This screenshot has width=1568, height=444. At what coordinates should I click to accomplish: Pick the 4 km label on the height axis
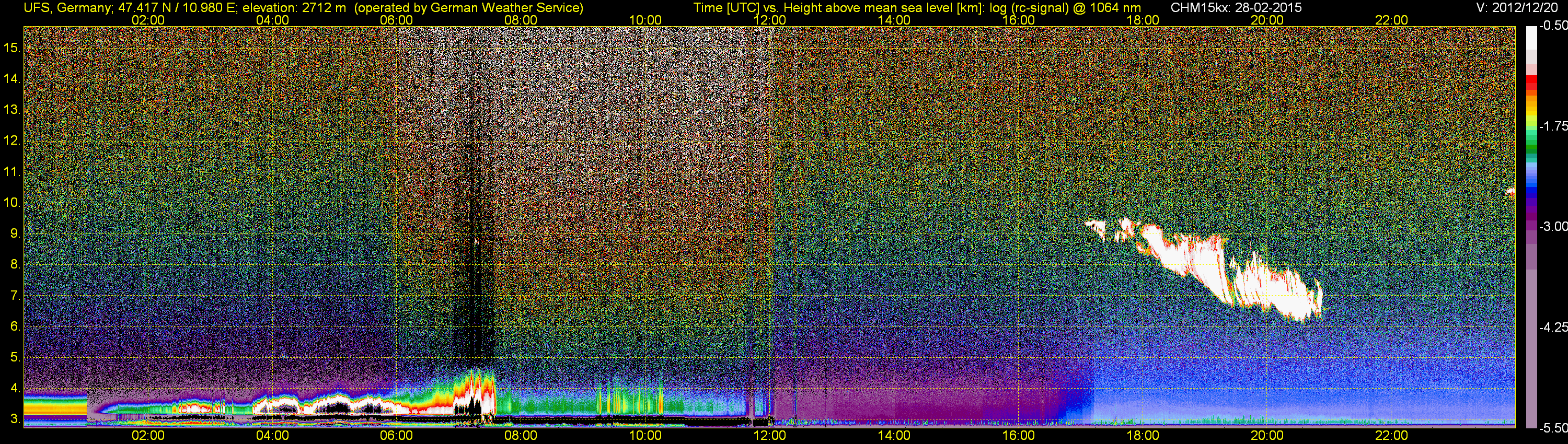pos(15,388)
